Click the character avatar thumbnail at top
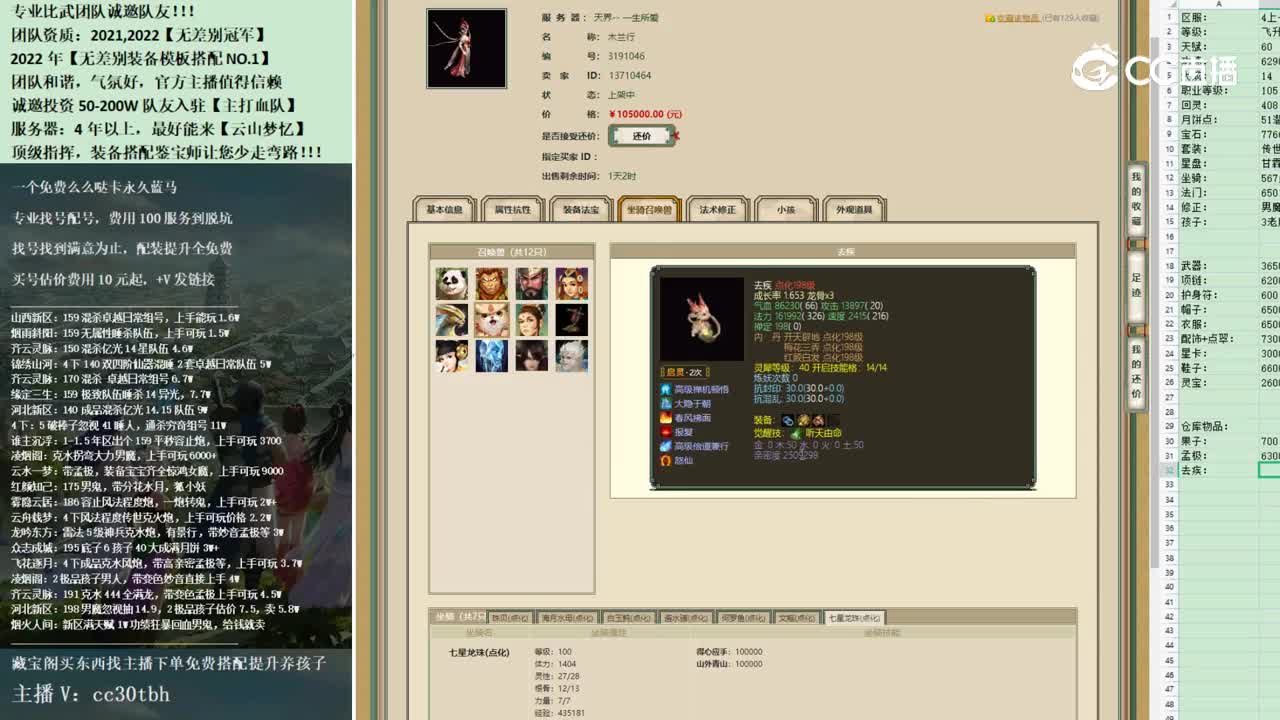The image size is (1280, 720). pyautogui.click(x=466, y=48)
